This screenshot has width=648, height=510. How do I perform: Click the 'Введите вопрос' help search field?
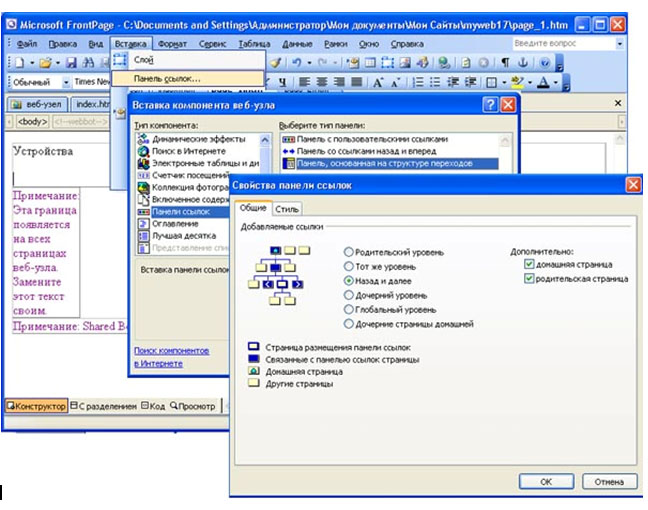tap(561, 44)
